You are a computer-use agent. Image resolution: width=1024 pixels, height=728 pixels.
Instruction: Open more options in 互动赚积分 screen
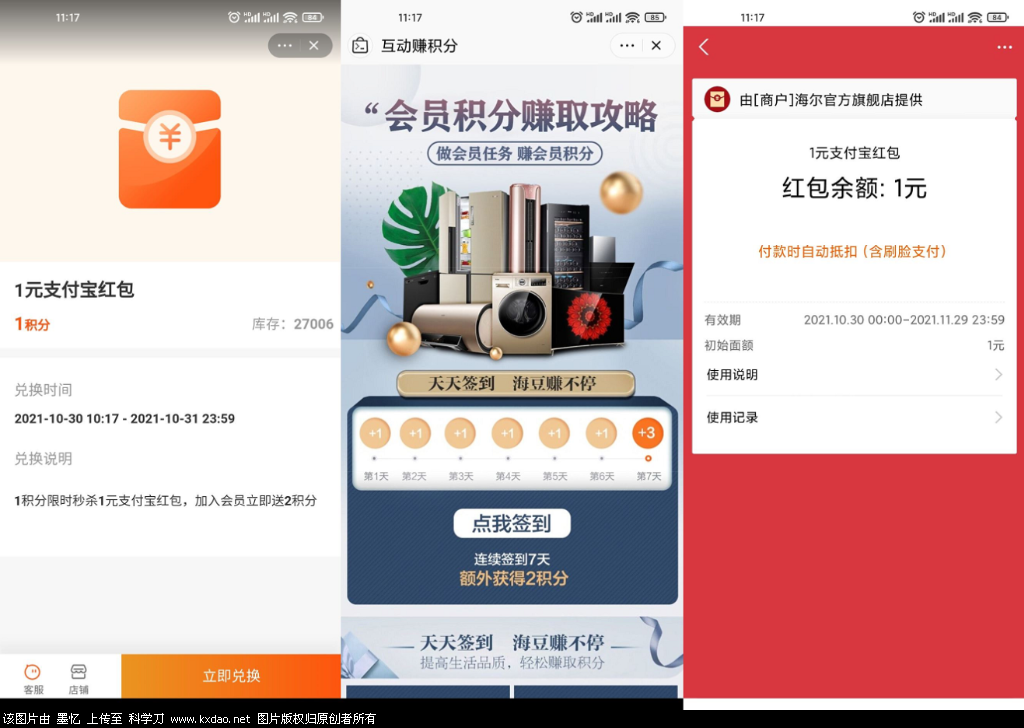[x=627, y=45]
